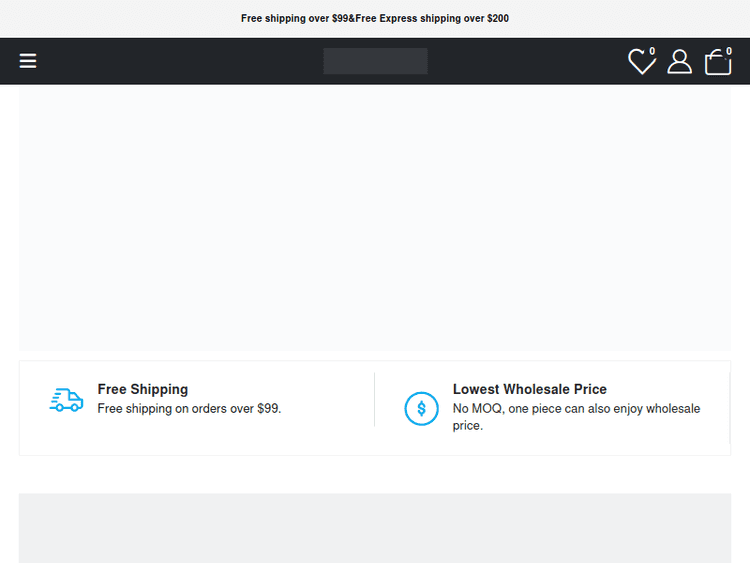
Task: Click the circled dollar sign icon
Action: (x=421, y=408)
